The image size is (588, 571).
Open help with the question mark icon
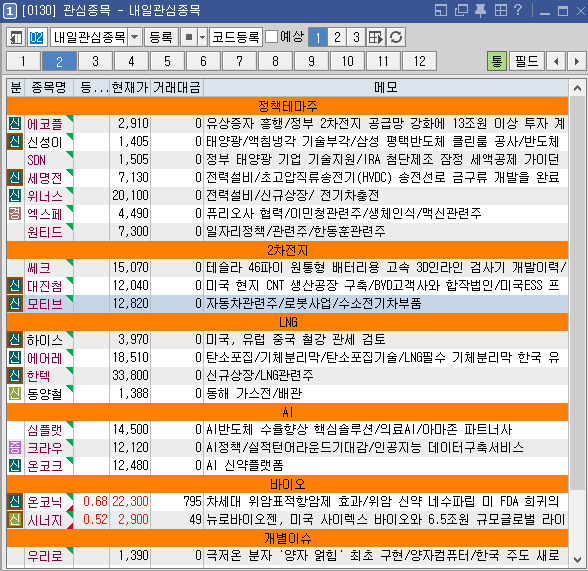coord(518,10)
